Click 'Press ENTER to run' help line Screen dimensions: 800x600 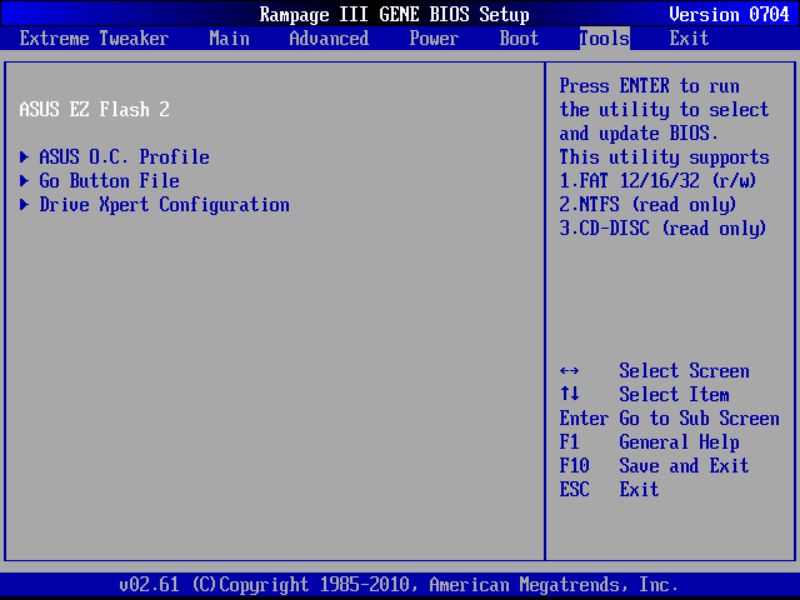pos(649,86)
